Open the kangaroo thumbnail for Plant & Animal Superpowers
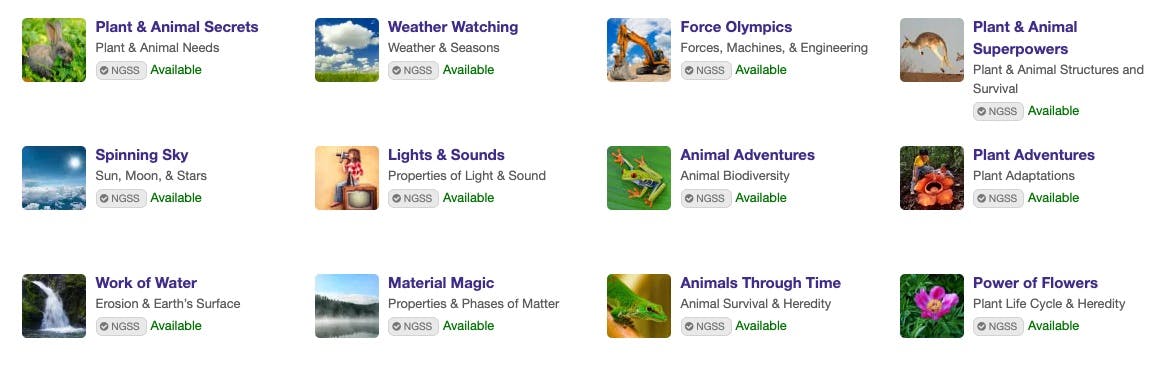The height and width of the screenshot is (369, 1151). [x=932, y=50]
